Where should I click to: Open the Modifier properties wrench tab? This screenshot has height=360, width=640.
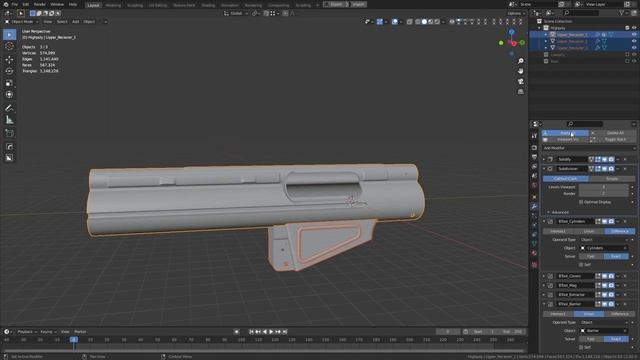pyautogui.click(x=534, y=207)
